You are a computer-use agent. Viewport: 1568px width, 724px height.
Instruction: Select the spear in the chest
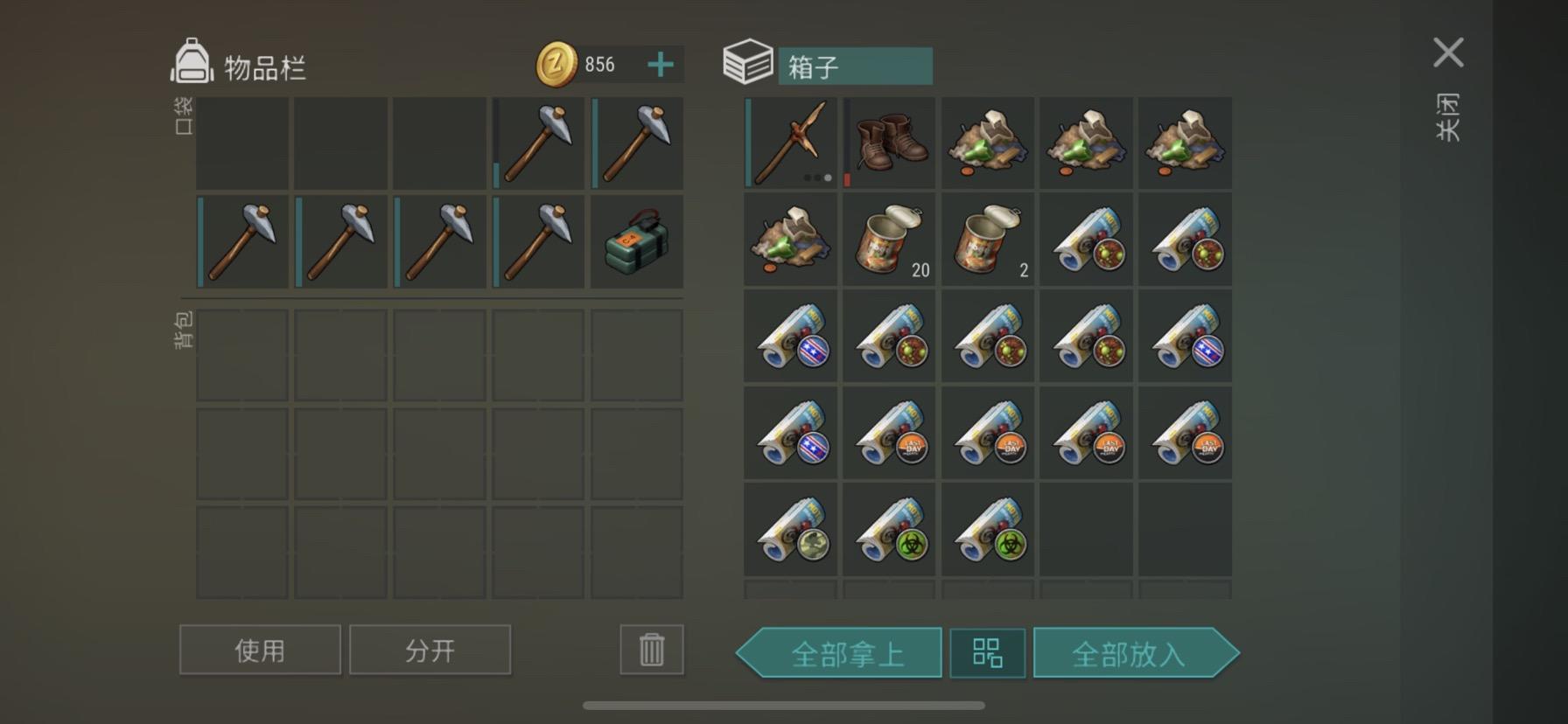[791, 143]
